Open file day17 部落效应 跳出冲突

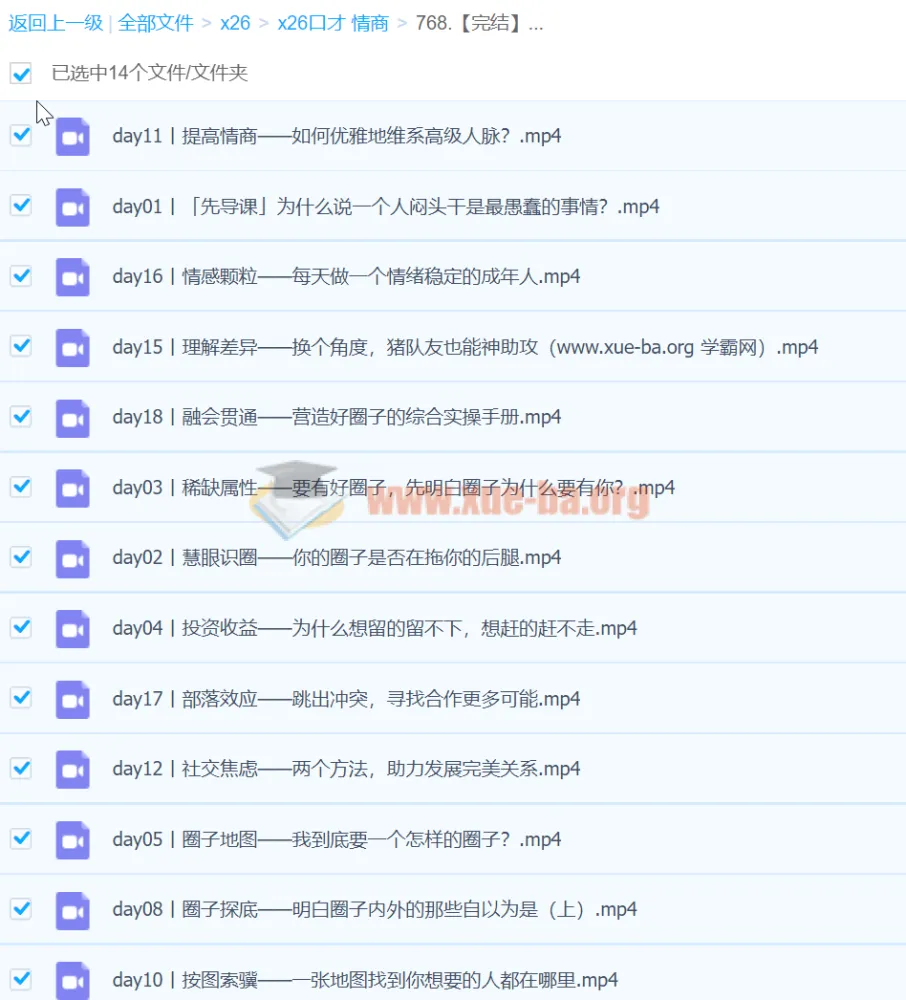pyautogui.click(x=346, y=699)
